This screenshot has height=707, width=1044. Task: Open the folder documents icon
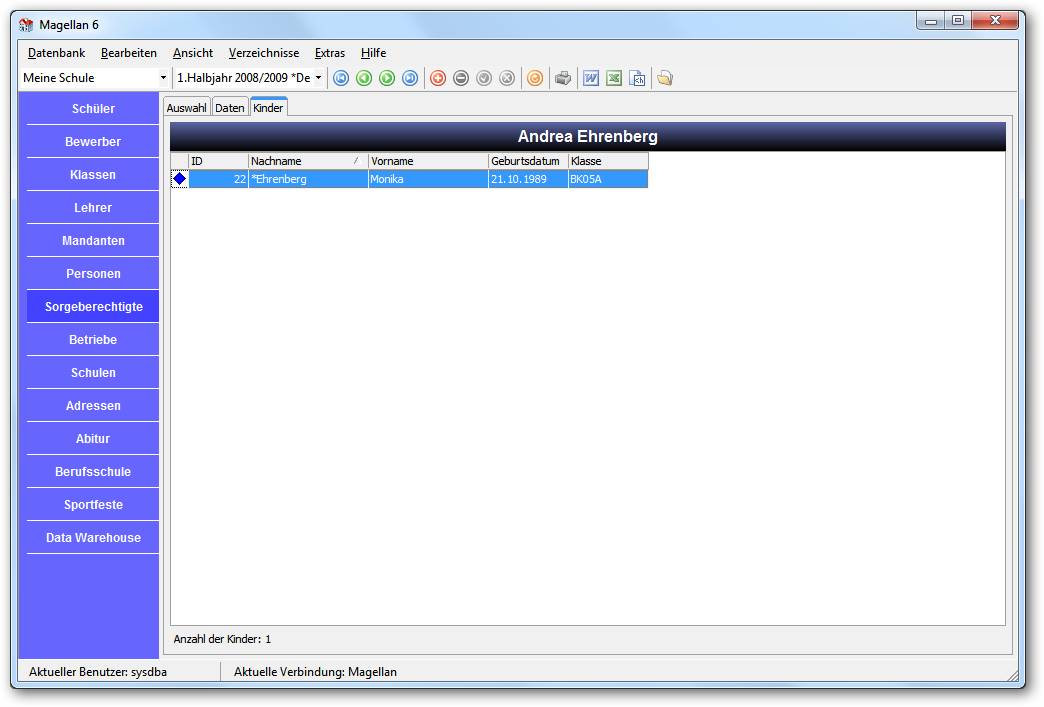click(664, 79)
